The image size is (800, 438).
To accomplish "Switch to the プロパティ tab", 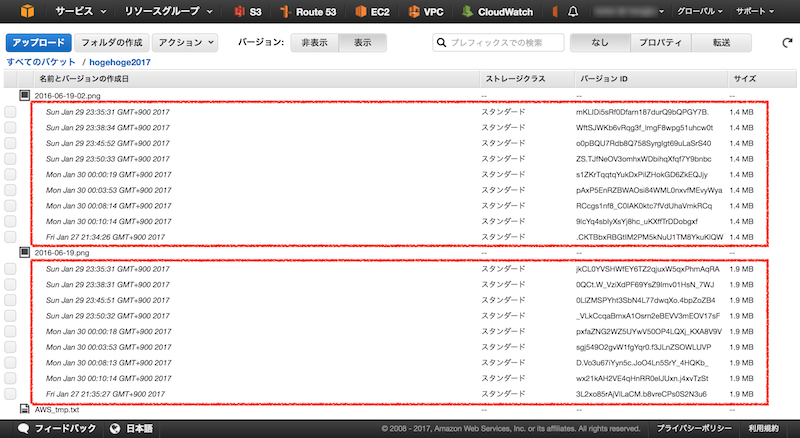I will 661,43.
